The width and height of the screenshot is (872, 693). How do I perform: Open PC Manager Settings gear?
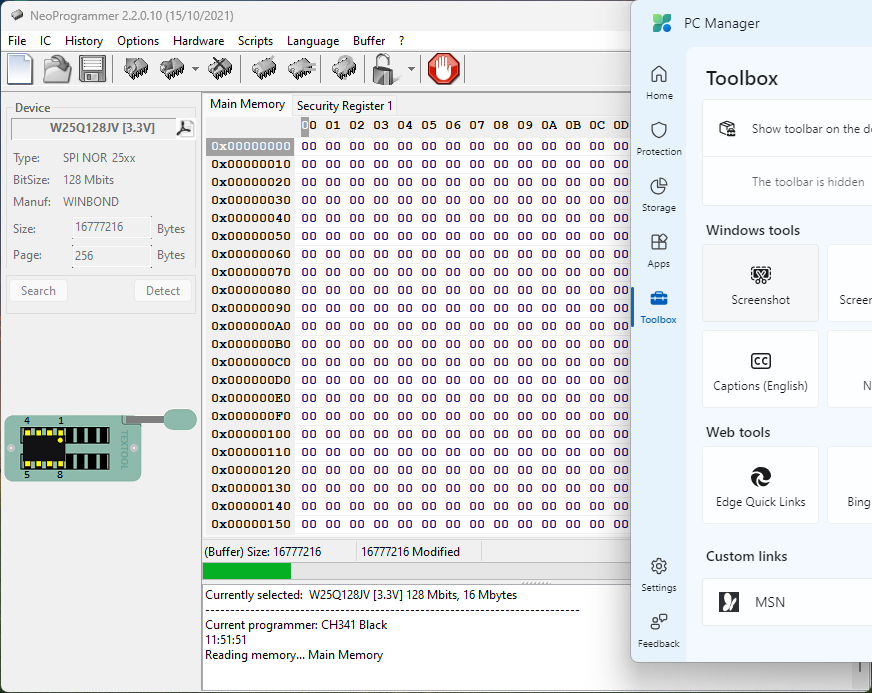[659, 574]
